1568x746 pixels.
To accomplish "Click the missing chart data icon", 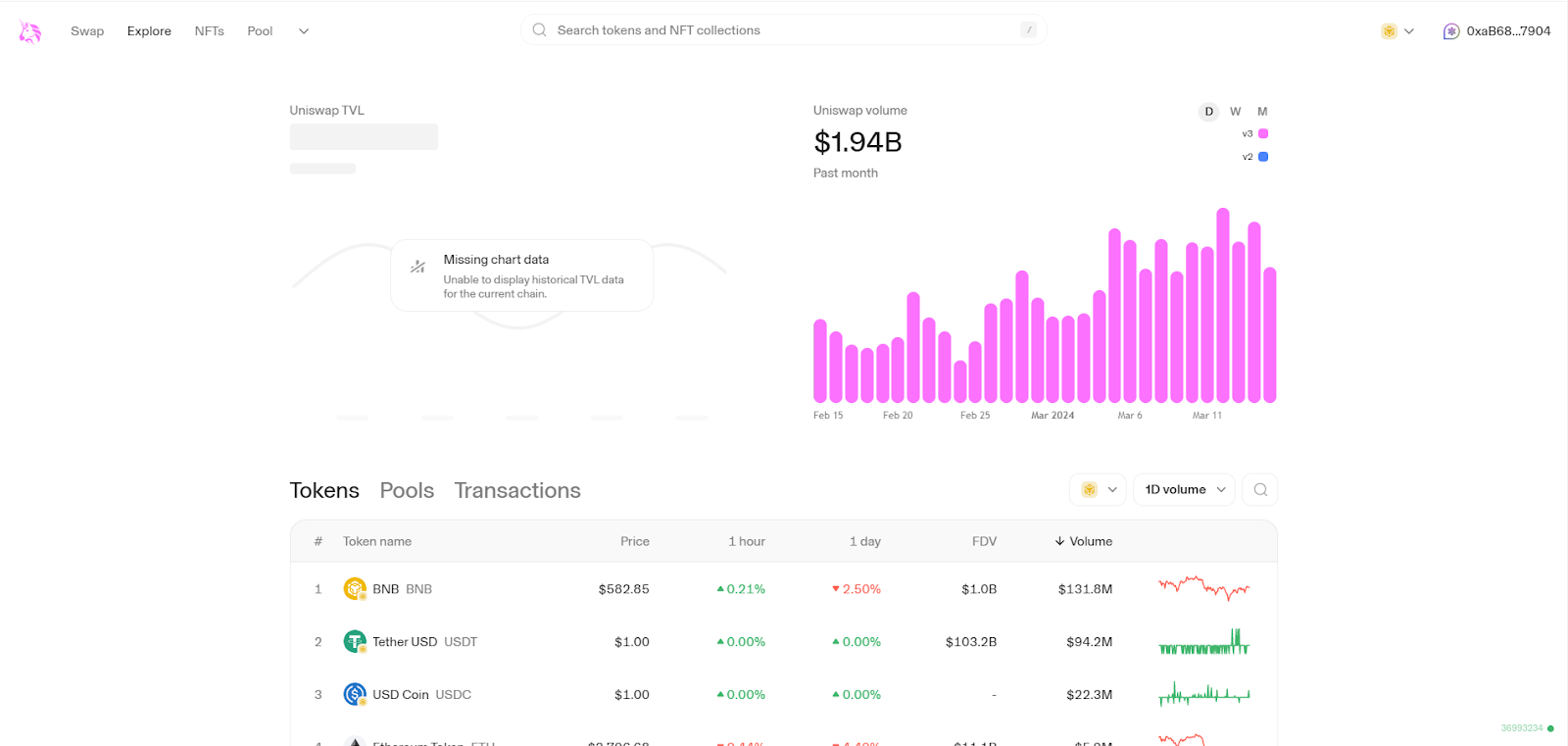I will coord(417,267).
